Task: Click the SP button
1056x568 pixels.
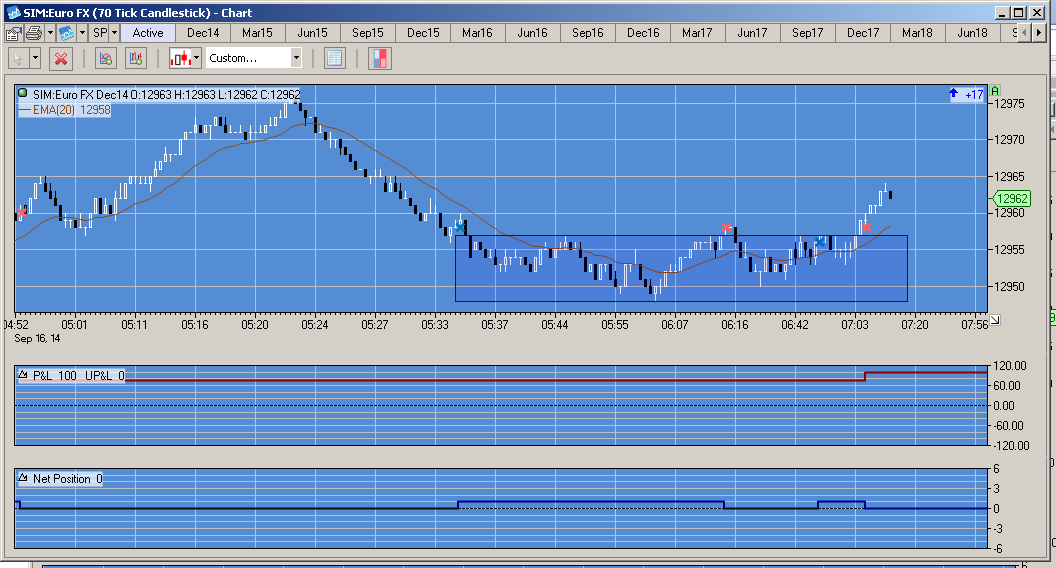Action: tap(100, 33)
